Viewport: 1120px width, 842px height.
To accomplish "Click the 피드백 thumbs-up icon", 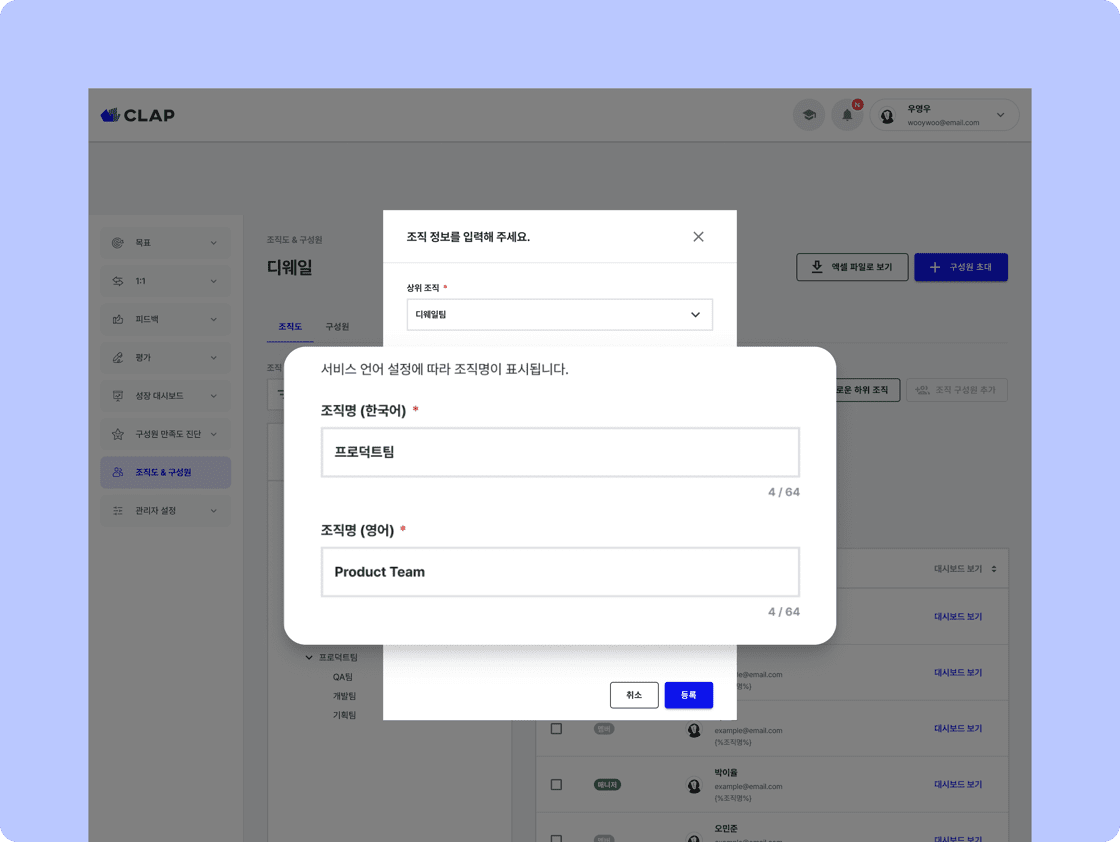I will tap(118, 319).
